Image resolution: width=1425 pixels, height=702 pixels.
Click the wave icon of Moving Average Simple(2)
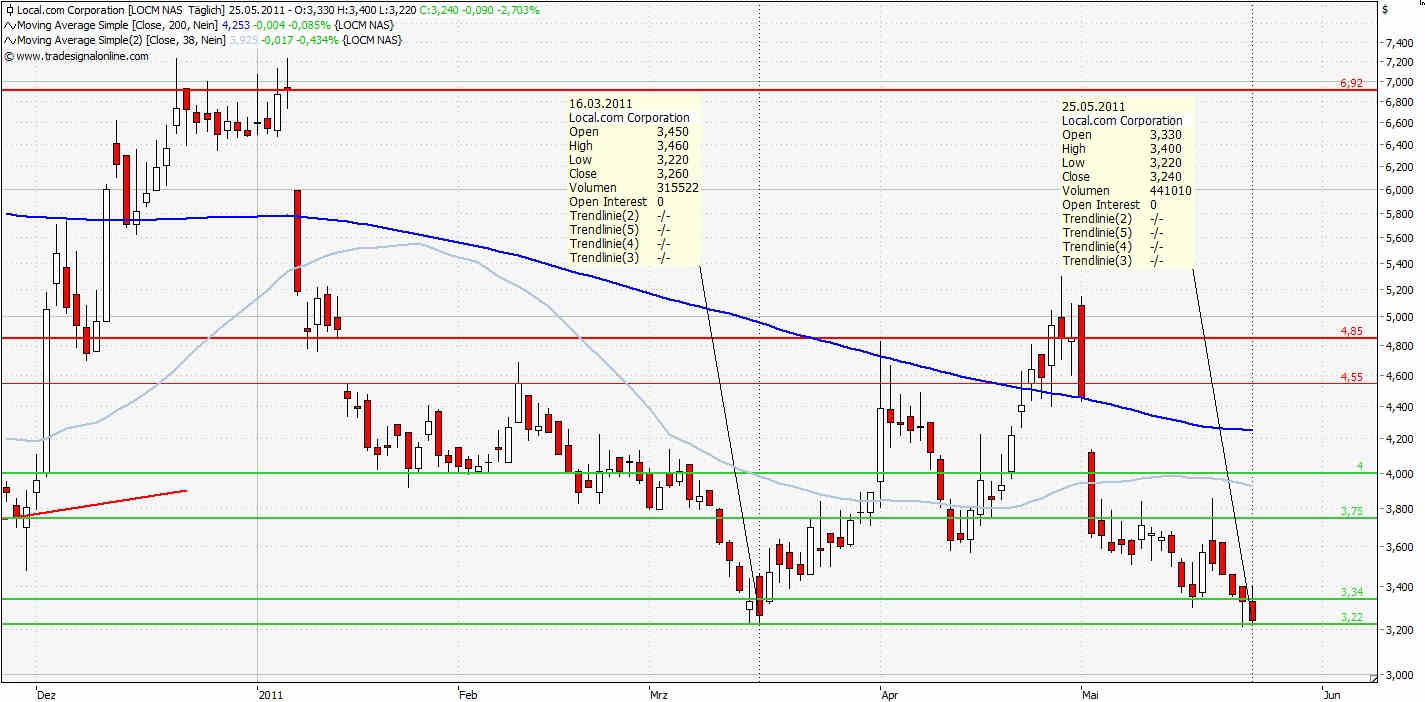(x=9, y=40)
